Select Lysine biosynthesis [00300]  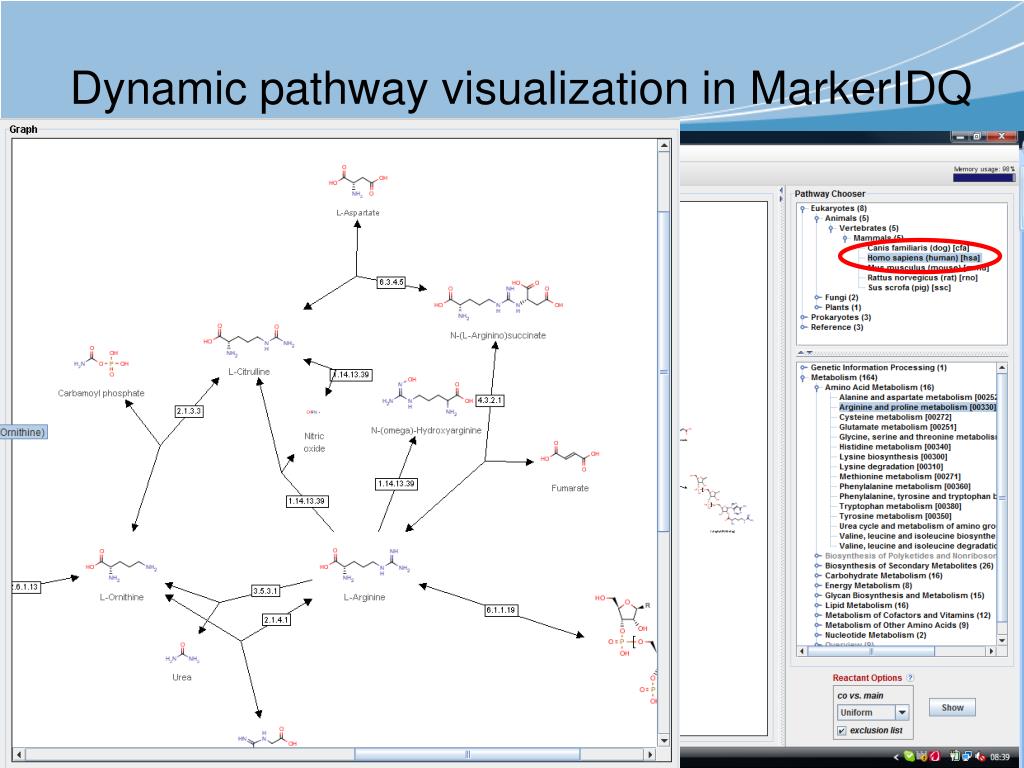click(x=893, y=456)
